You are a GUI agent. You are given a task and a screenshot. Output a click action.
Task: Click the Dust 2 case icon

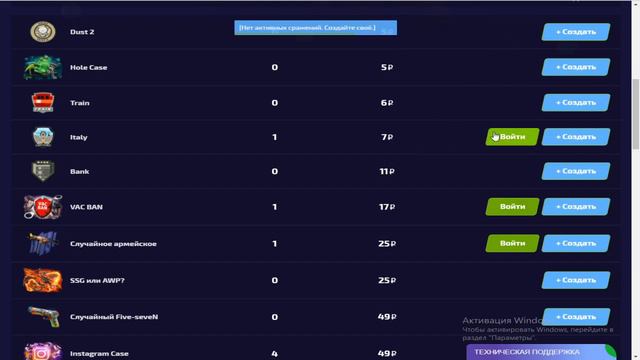tap(43, 31)
